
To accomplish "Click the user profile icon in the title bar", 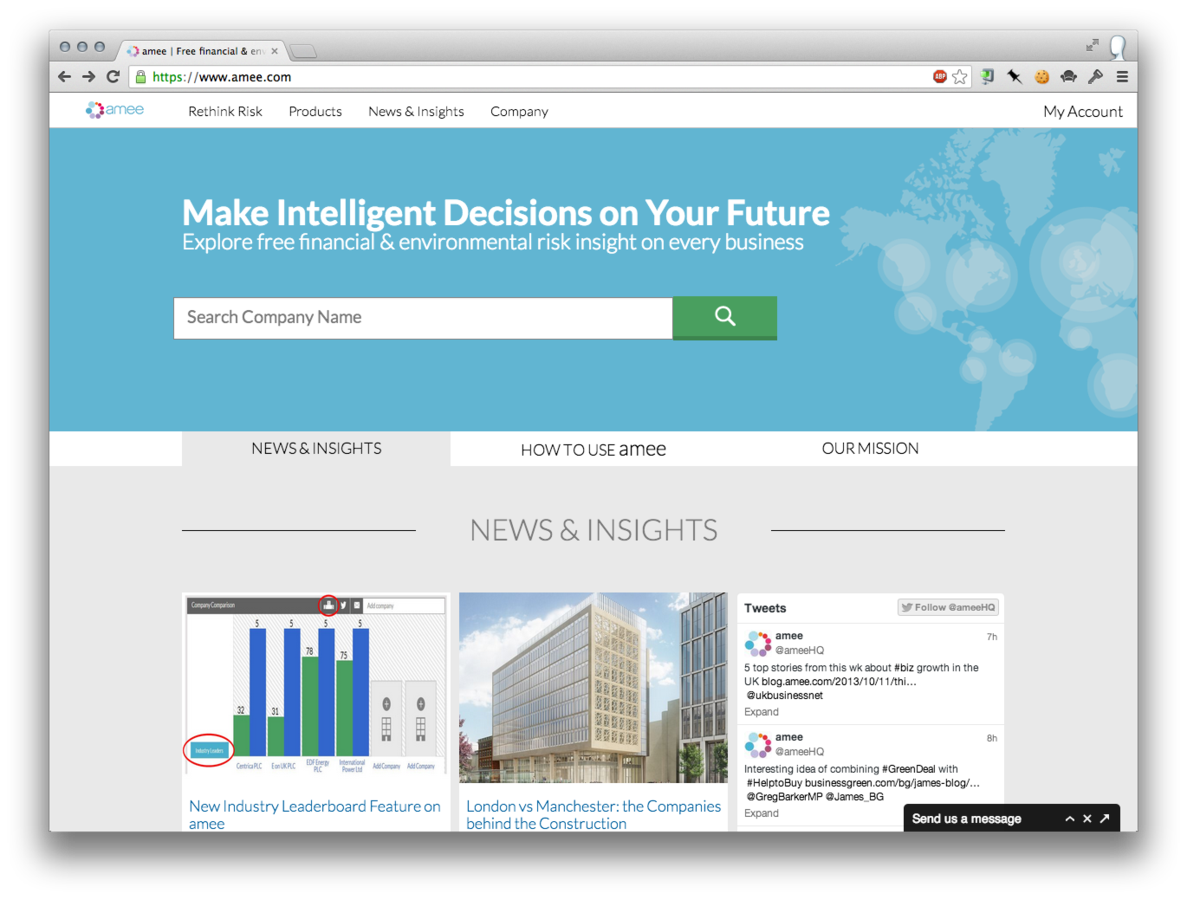I will (x=1118, y=47).
